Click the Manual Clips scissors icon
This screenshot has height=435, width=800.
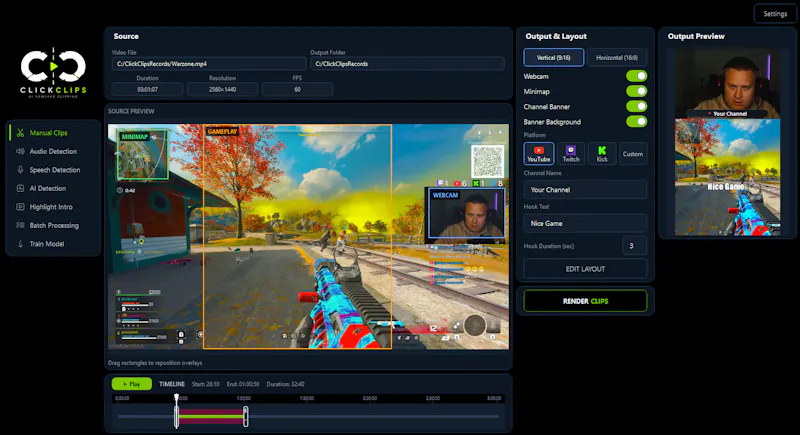[x=20, y=133]
